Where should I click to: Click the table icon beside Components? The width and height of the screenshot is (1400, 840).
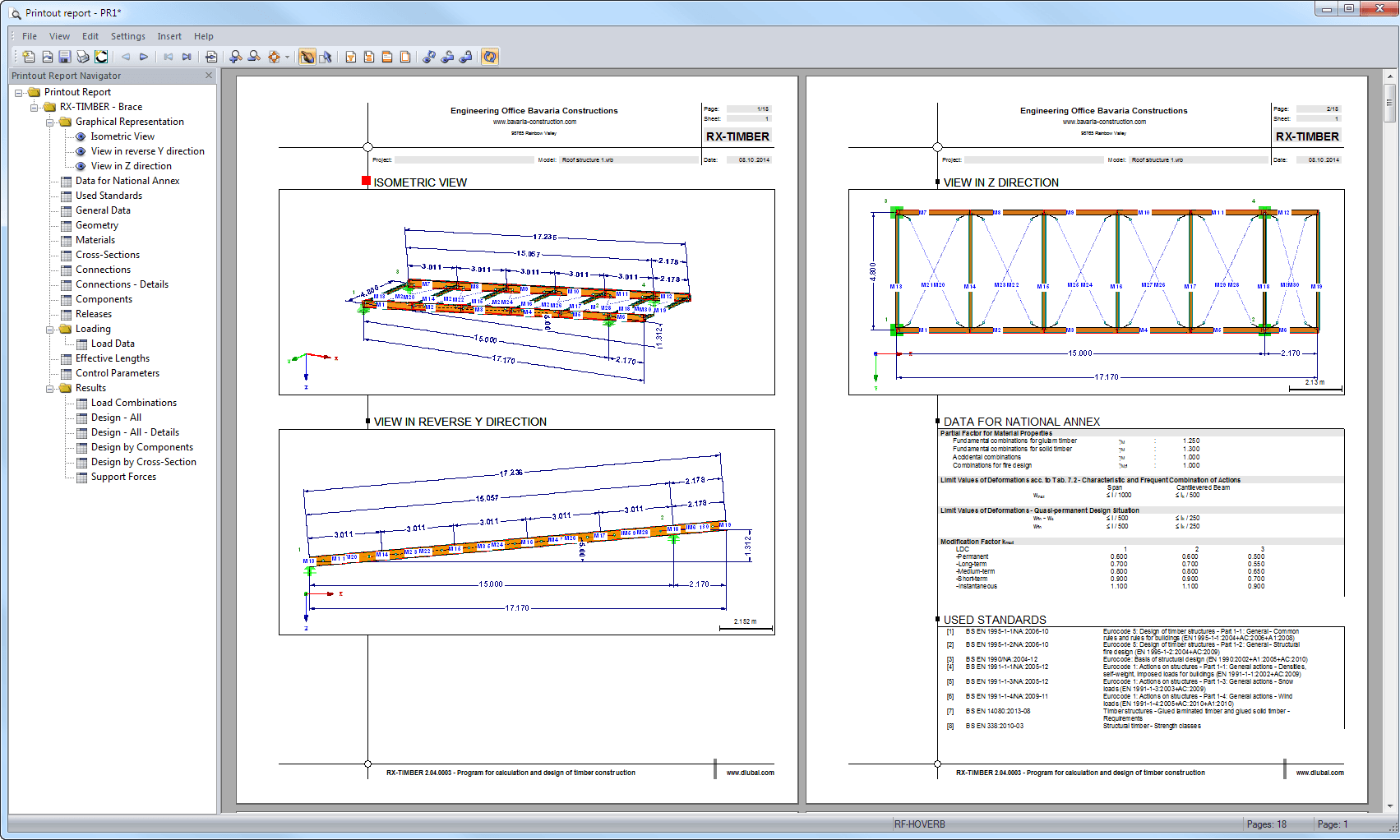click(x=67, y=300)
